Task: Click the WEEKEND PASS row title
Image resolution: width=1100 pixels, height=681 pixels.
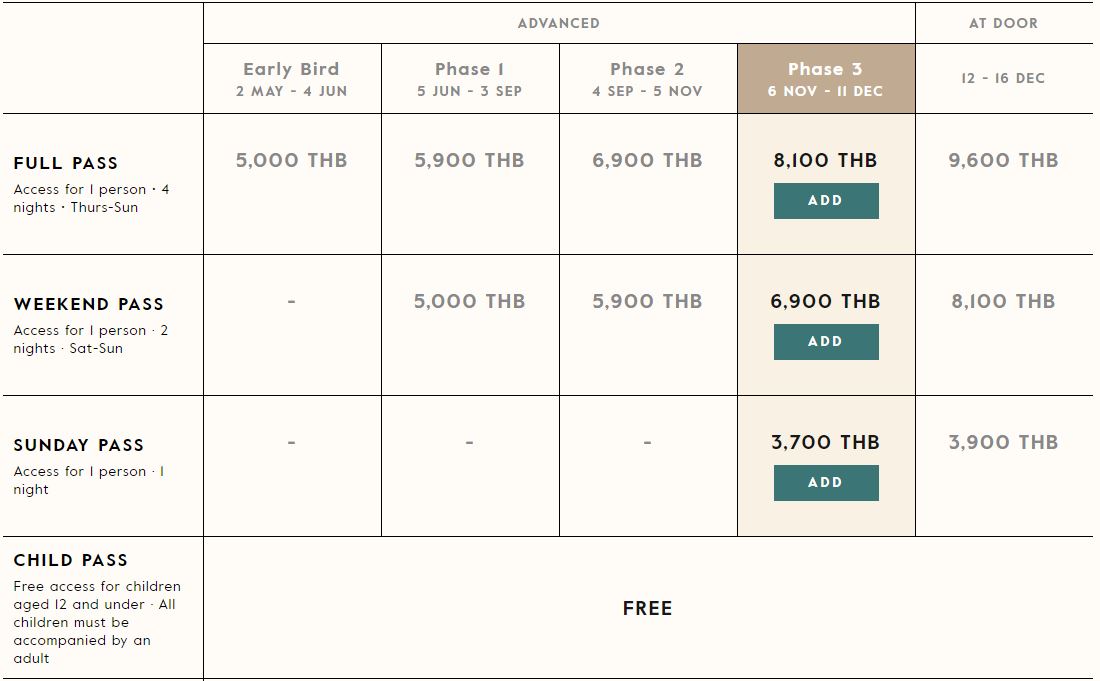Action: click(88, 304)
